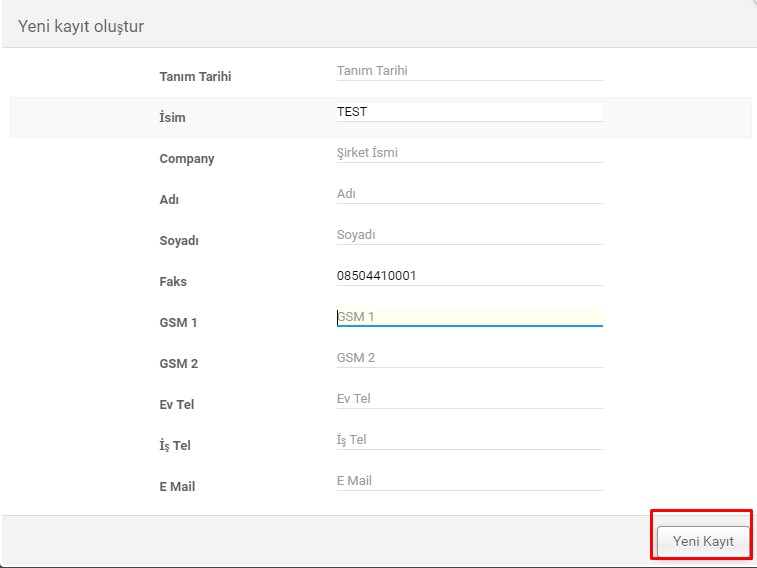
Task: Click the Company label text
Action: 187,159
